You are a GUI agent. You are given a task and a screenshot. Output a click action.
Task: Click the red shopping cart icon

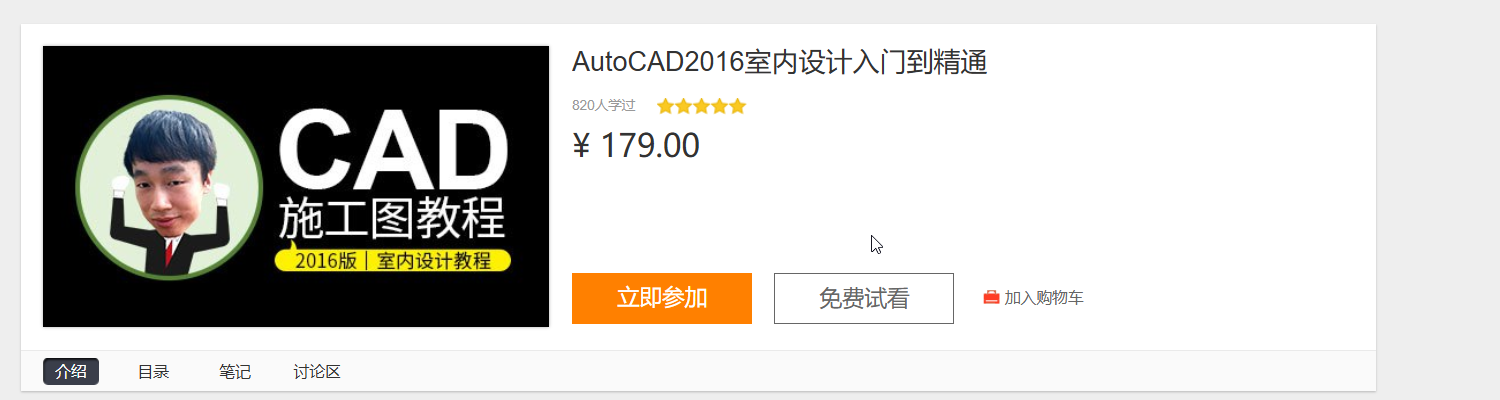point(991,297)
